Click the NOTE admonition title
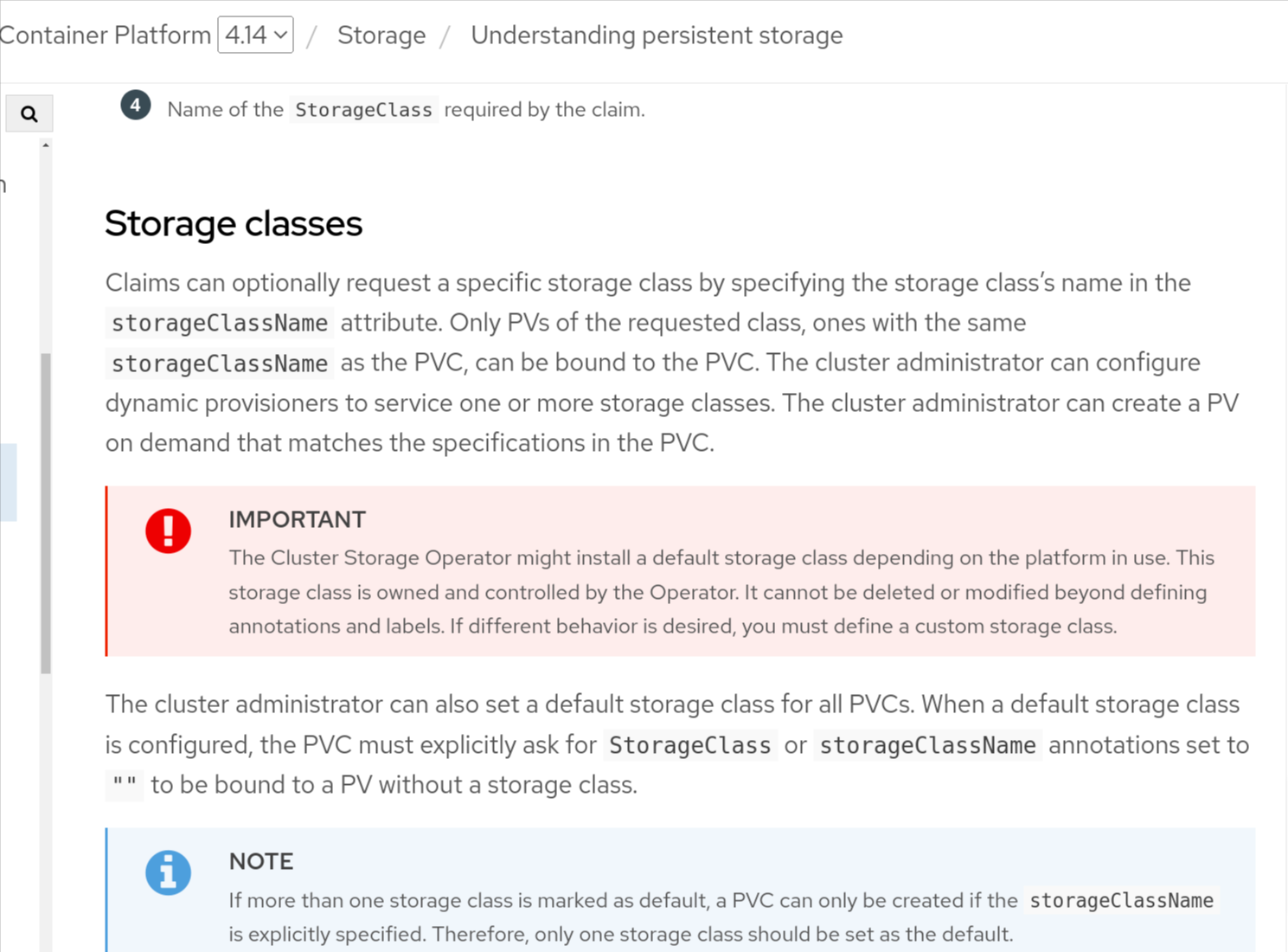 point(261,861)
